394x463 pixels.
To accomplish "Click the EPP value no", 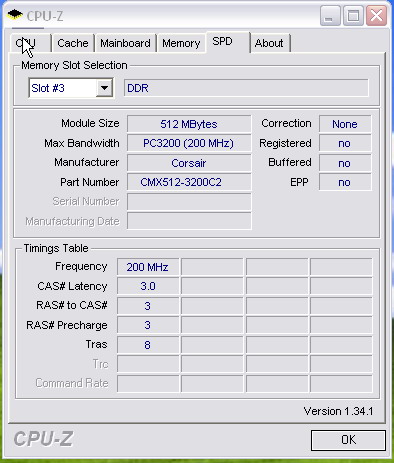I will pos(345,182).
